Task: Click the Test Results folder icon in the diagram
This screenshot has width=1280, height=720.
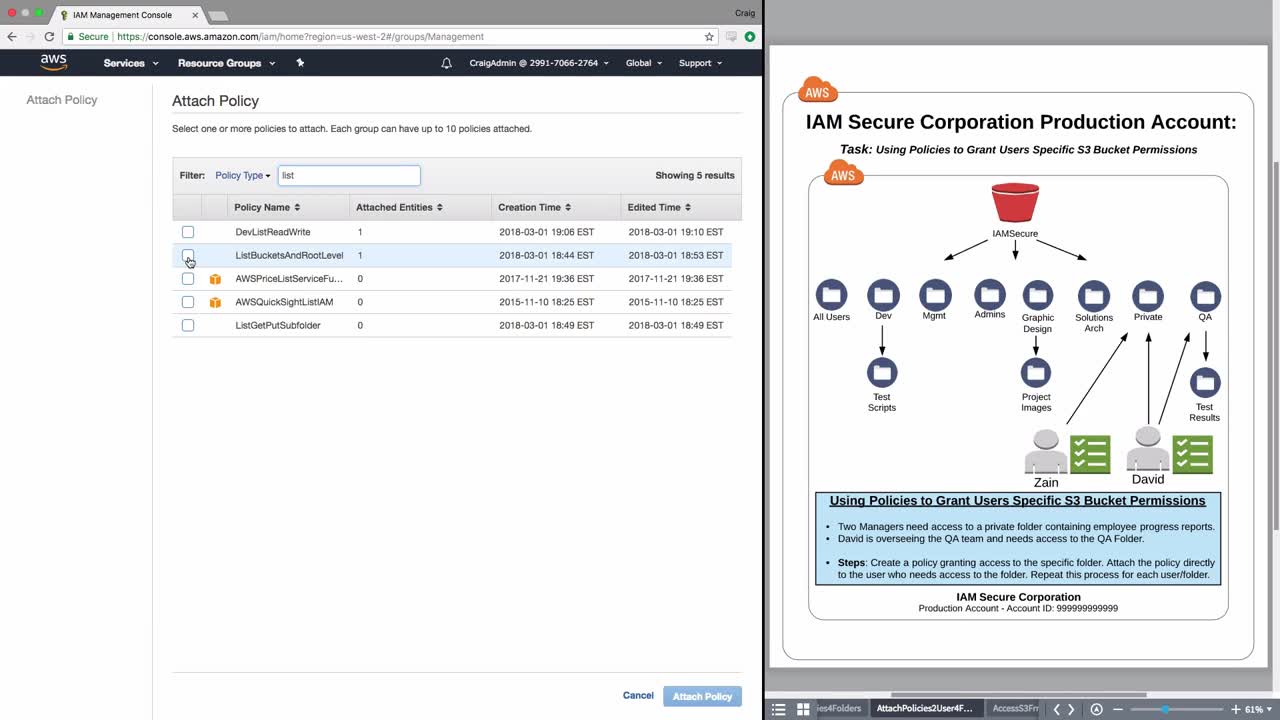Action: point(1206,382)
